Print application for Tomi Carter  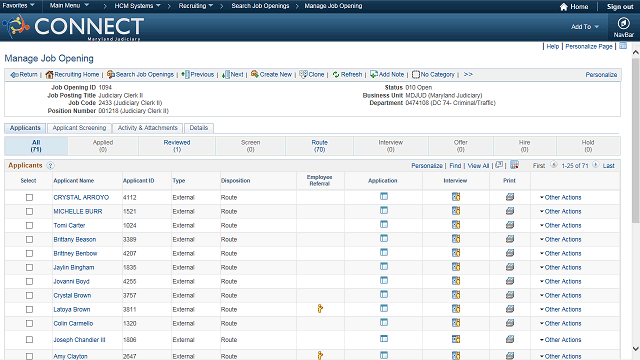(510, 225)
